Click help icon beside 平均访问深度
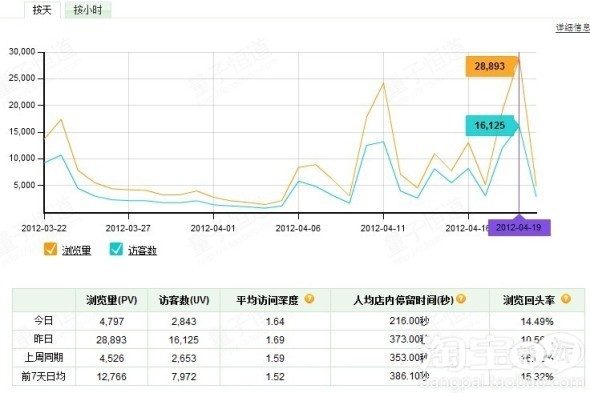The height and width of the screenshot is (393, 590). click(309, 299)
